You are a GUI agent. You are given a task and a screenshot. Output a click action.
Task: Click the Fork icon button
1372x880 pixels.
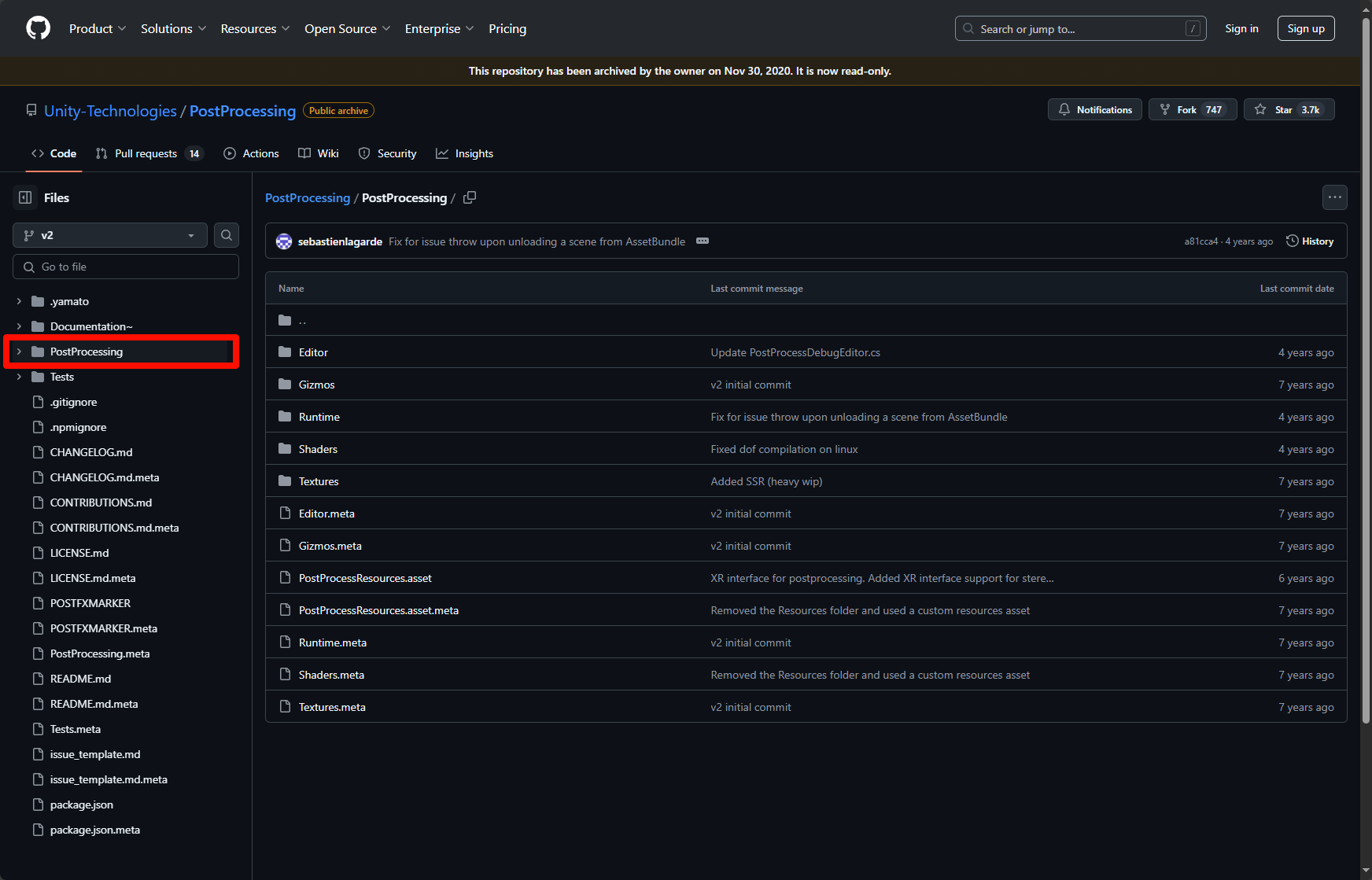coord(1193,109)
